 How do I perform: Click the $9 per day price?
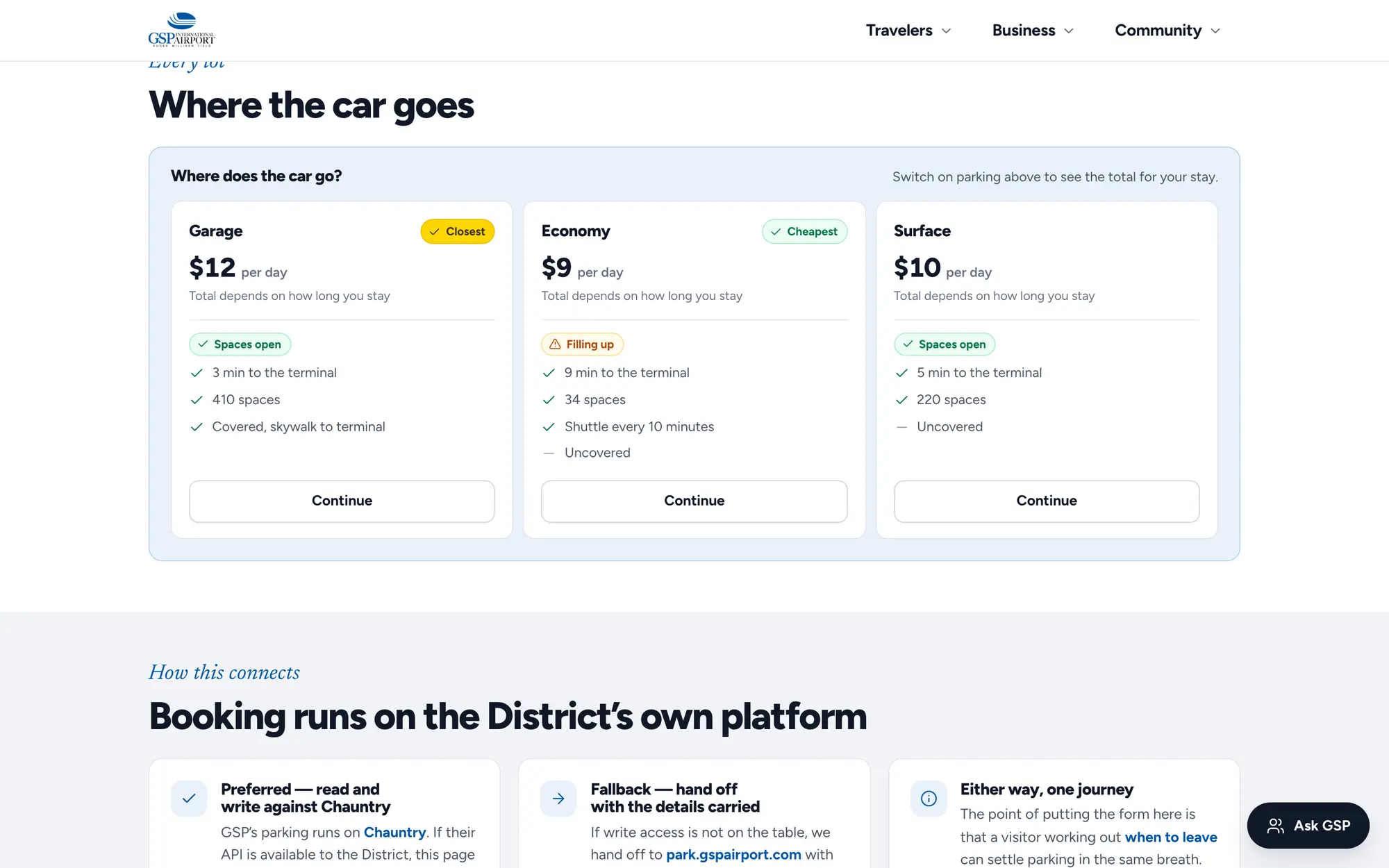point(582,268)
